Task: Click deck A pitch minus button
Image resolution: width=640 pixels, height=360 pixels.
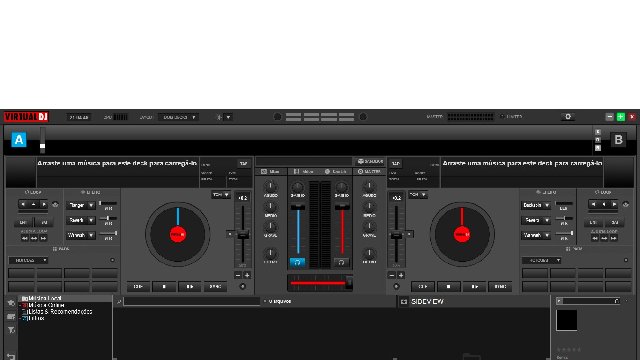Action: 238,276
